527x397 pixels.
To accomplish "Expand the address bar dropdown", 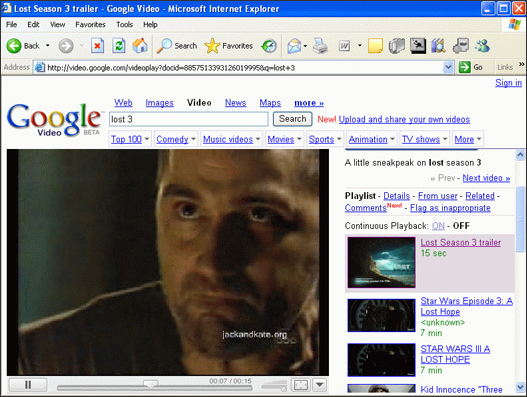I will coord(448,67).
